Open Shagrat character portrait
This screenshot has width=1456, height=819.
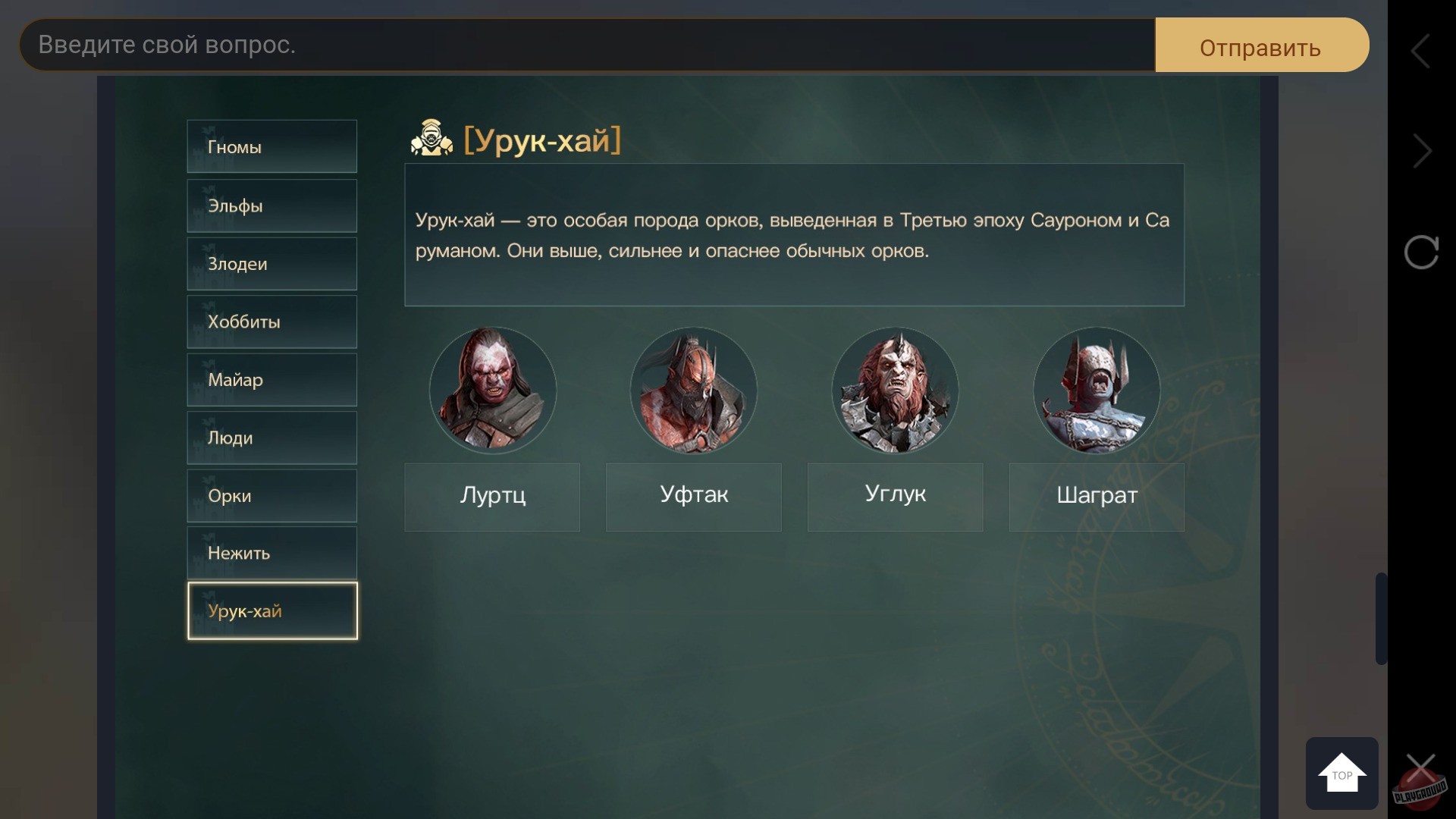pos(1097,390)
